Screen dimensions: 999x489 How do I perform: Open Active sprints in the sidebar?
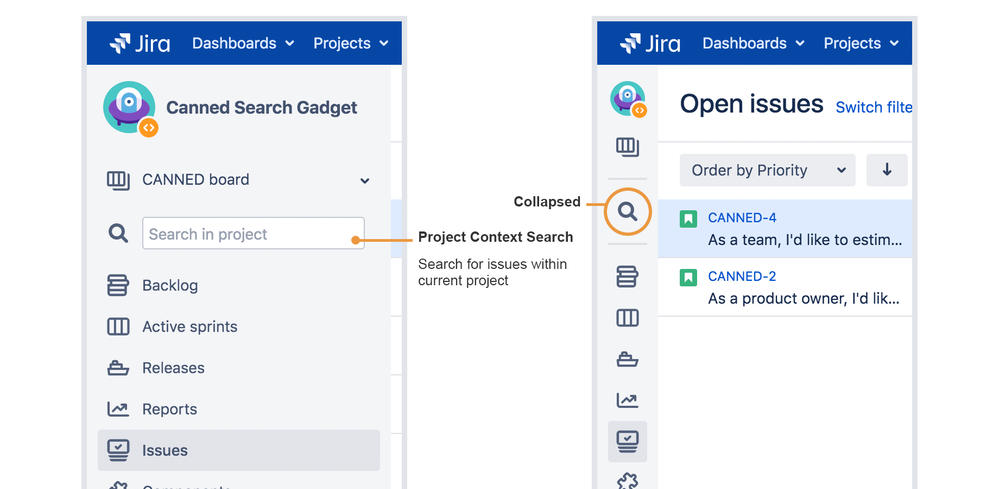point(190,327)
